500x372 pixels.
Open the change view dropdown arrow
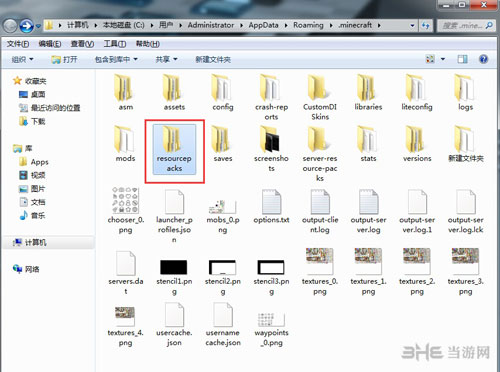click(443, 59)
